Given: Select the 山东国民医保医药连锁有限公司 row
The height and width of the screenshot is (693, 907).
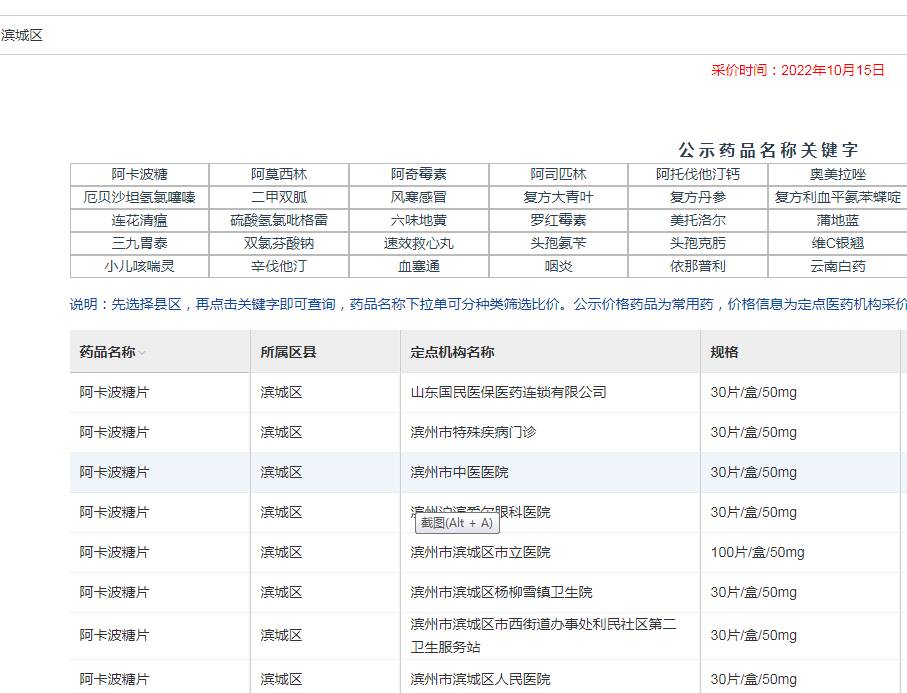Looking at the screenshot, I should point(508,392).
